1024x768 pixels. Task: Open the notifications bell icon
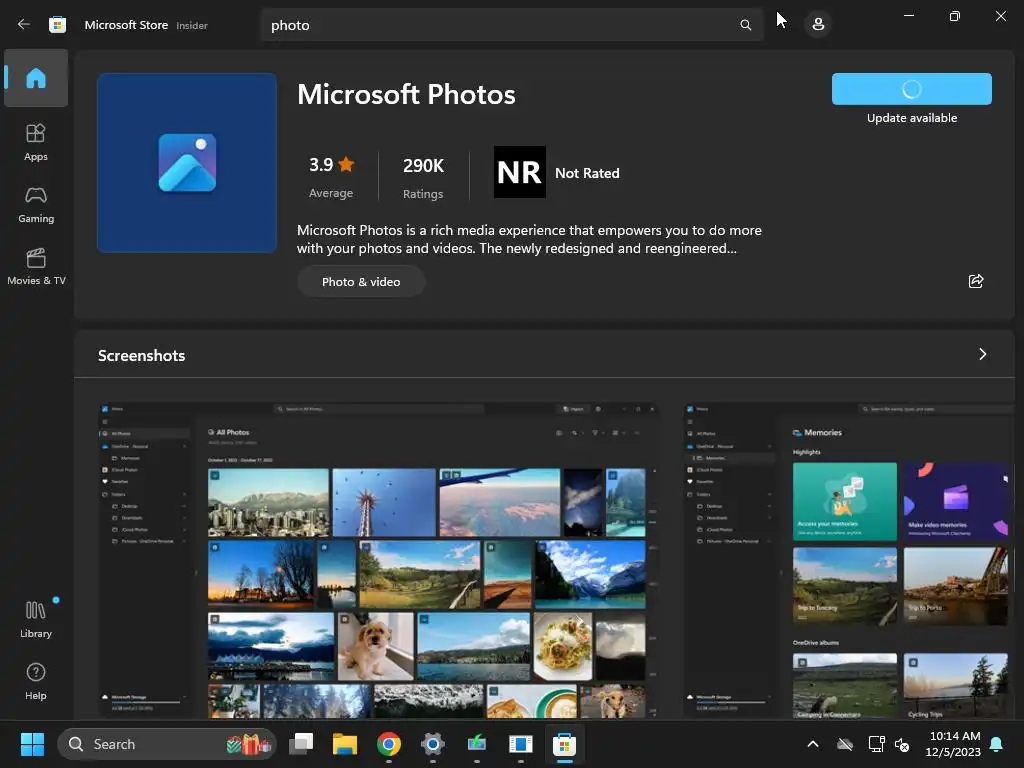coord(997,744)
